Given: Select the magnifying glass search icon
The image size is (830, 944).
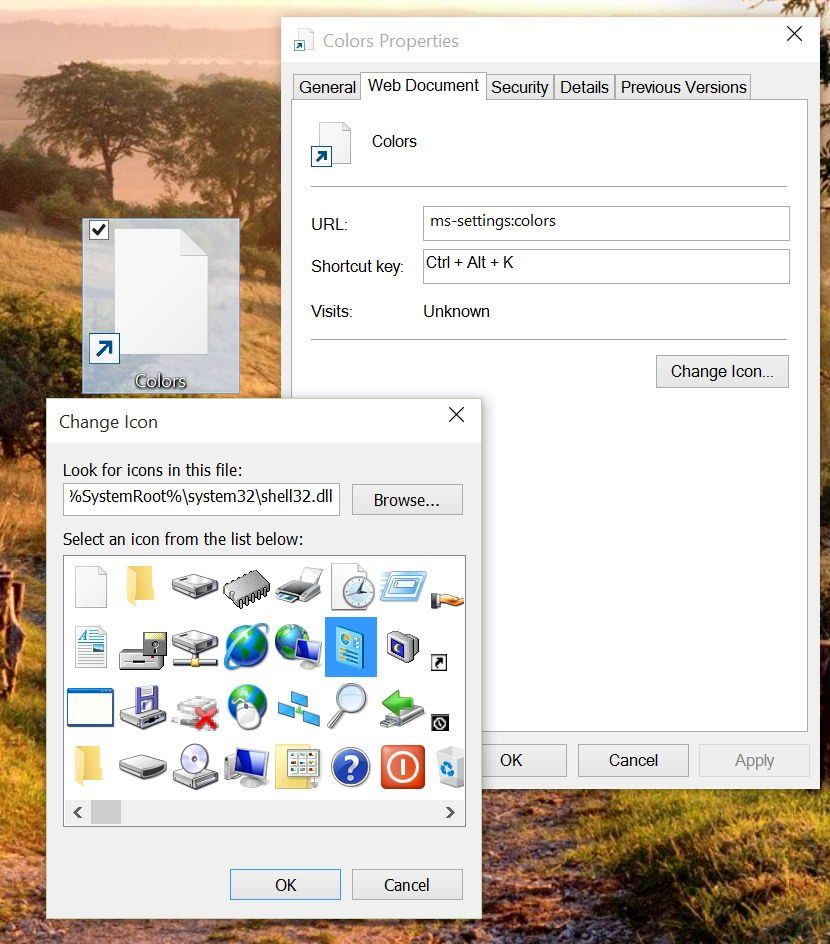Looking at the screenshot, I should [349, 707].
